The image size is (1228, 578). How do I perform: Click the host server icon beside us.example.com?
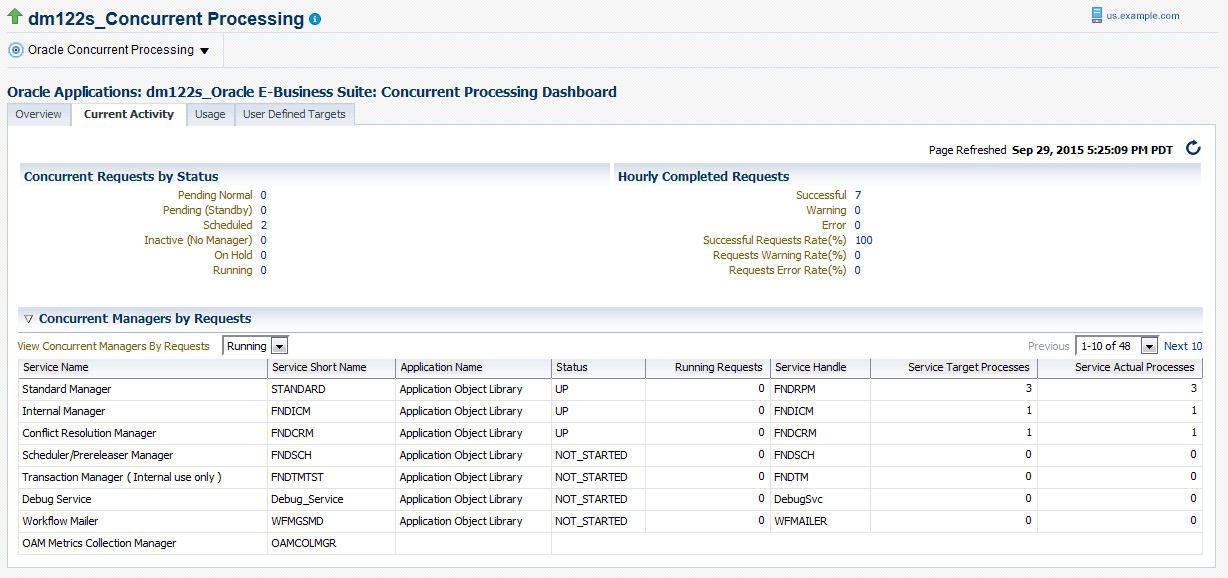click(x=1097, y=15)
